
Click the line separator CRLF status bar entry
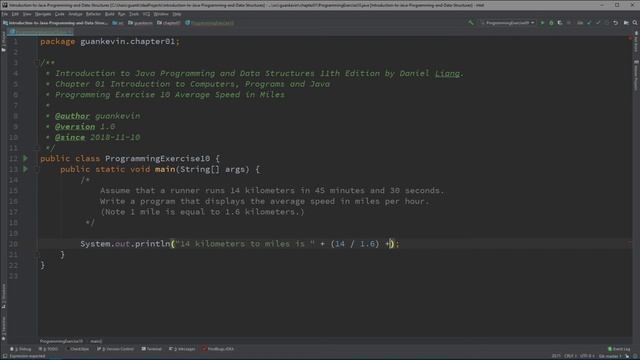tap(571, 356)
